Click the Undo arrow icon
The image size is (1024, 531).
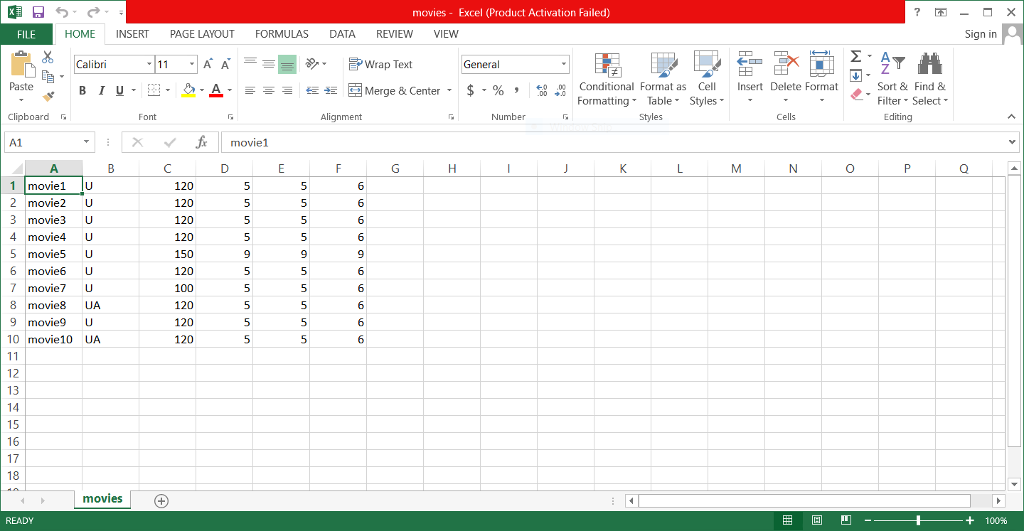(62, 12)
